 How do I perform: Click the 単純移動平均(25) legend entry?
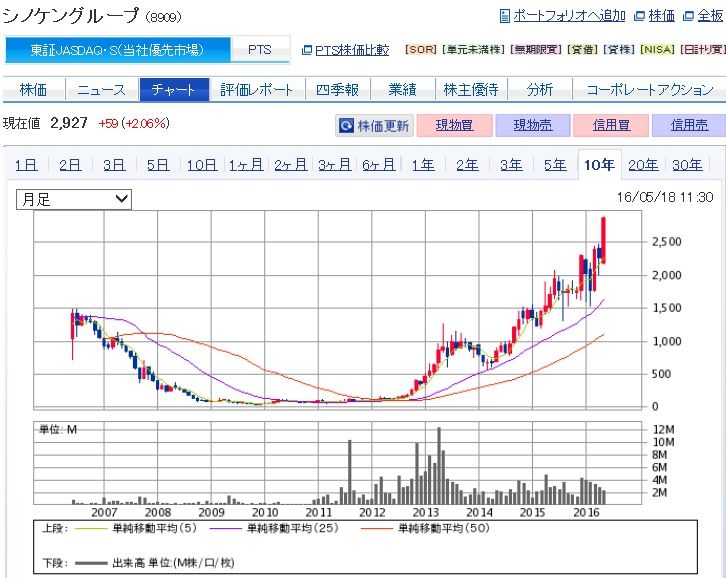(274, 528)
